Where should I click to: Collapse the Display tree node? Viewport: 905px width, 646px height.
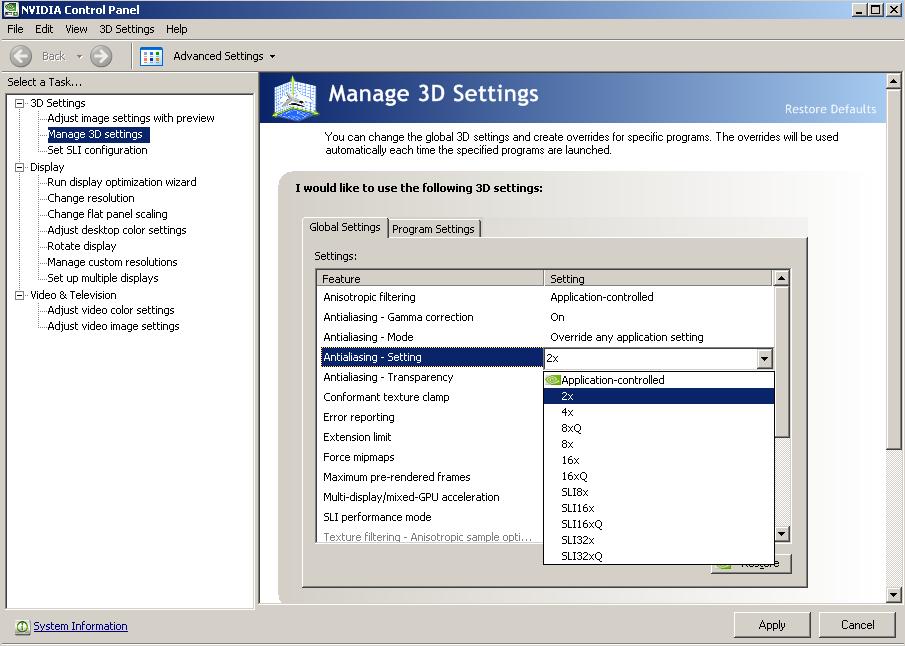(x=20, y=167)
